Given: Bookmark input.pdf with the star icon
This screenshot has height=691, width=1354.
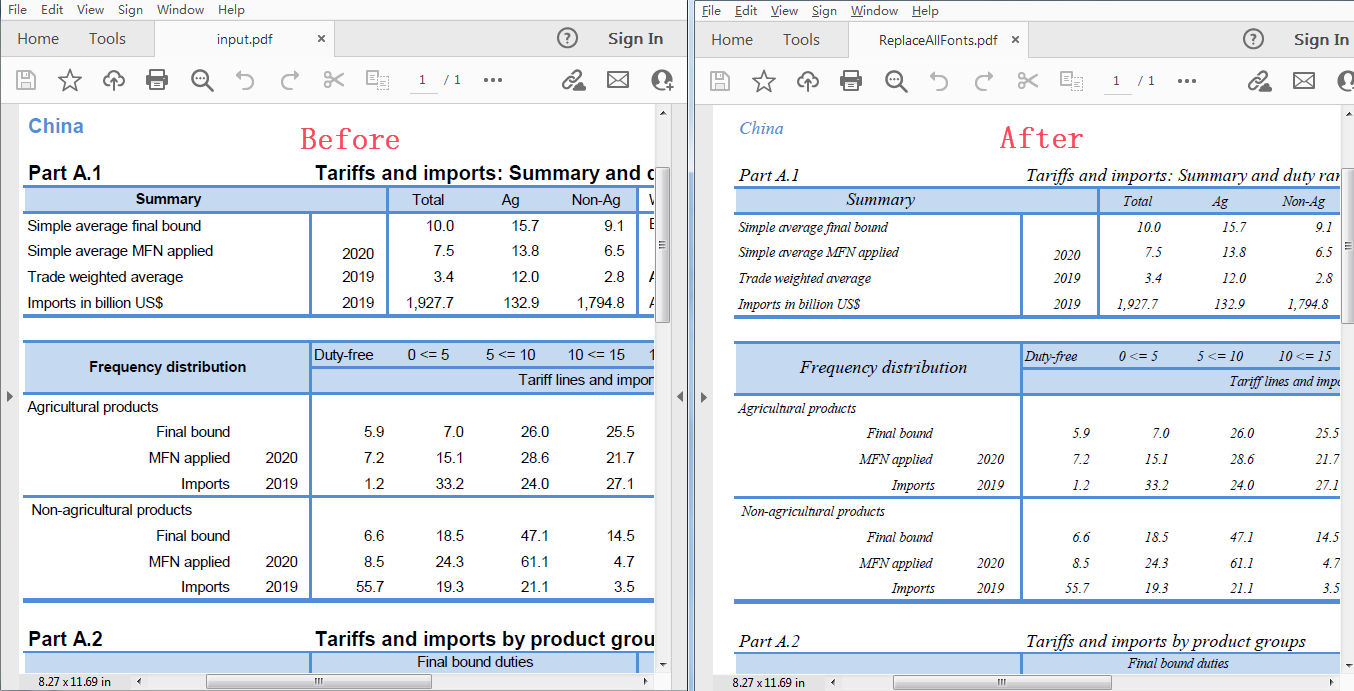Looking at the screenshot, I should [69, 80].
